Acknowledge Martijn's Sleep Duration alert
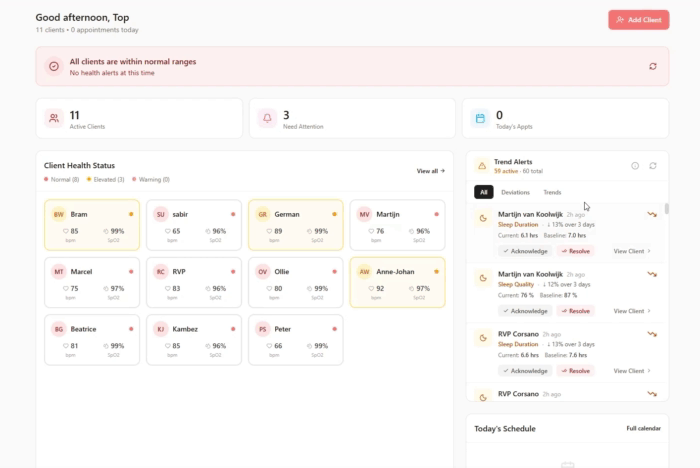Viewport: 700px width, 468px height. pos(524,251)
